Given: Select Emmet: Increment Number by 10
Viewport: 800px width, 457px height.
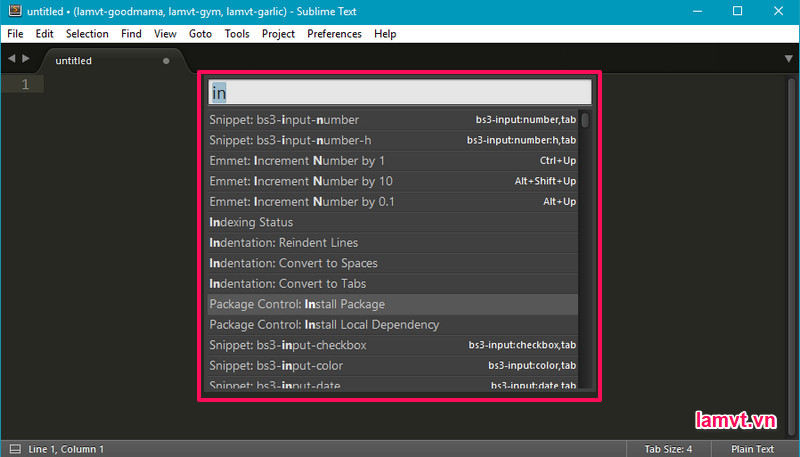Looking at the screenshot, I should click(392, 181).
